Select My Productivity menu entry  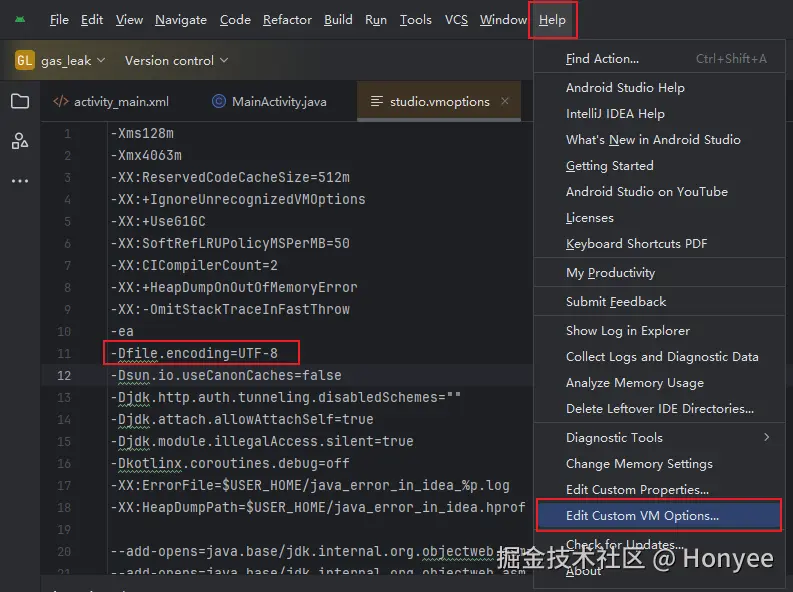tap(659, 272)
